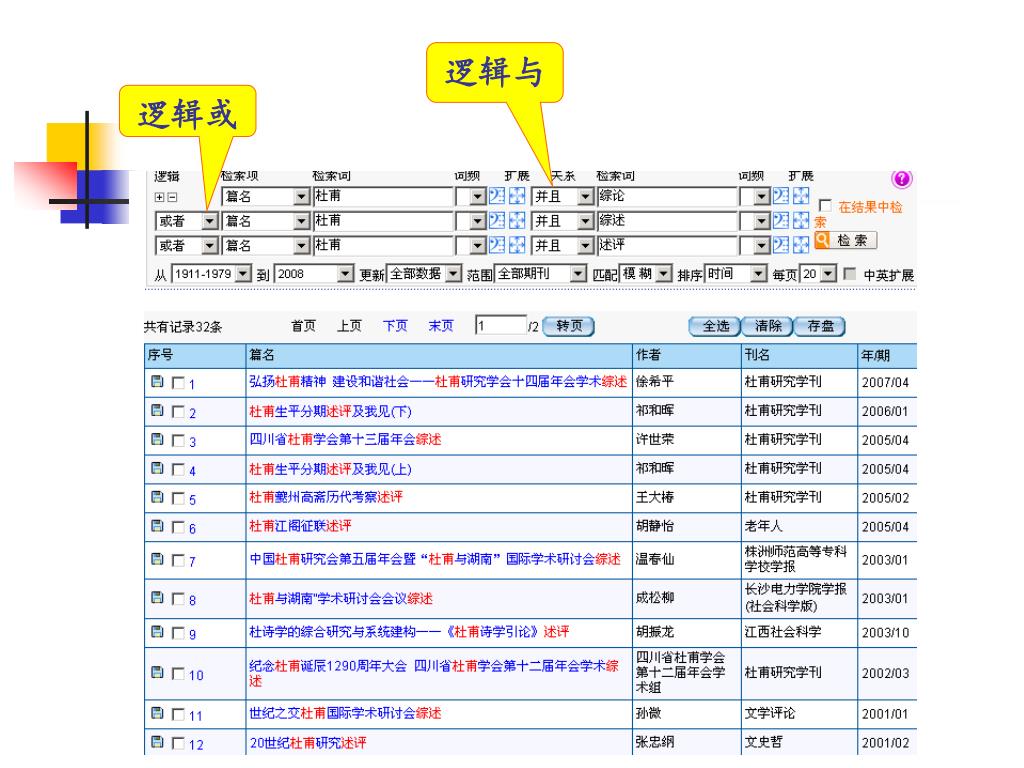This screenshot has height=768, width=1024.
Task: Click the purple help question mark icon
Action: click(901, 179)
